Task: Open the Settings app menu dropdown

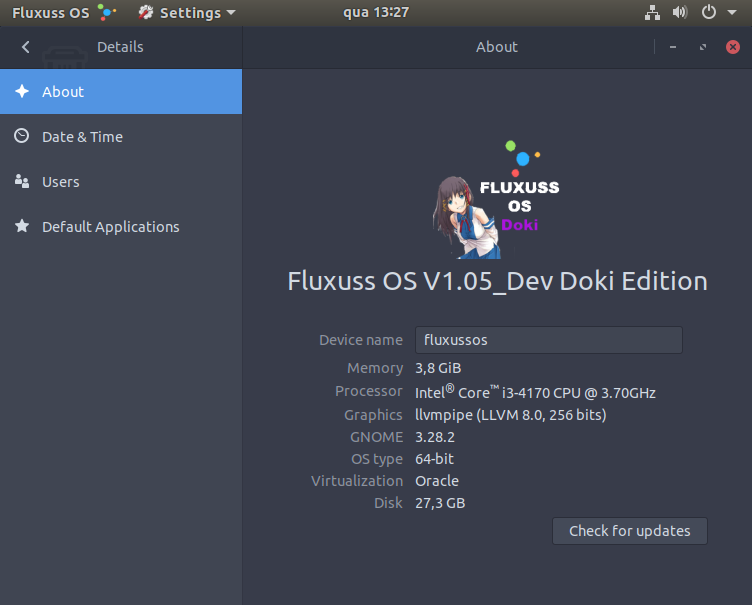Action: click(188, 12)
